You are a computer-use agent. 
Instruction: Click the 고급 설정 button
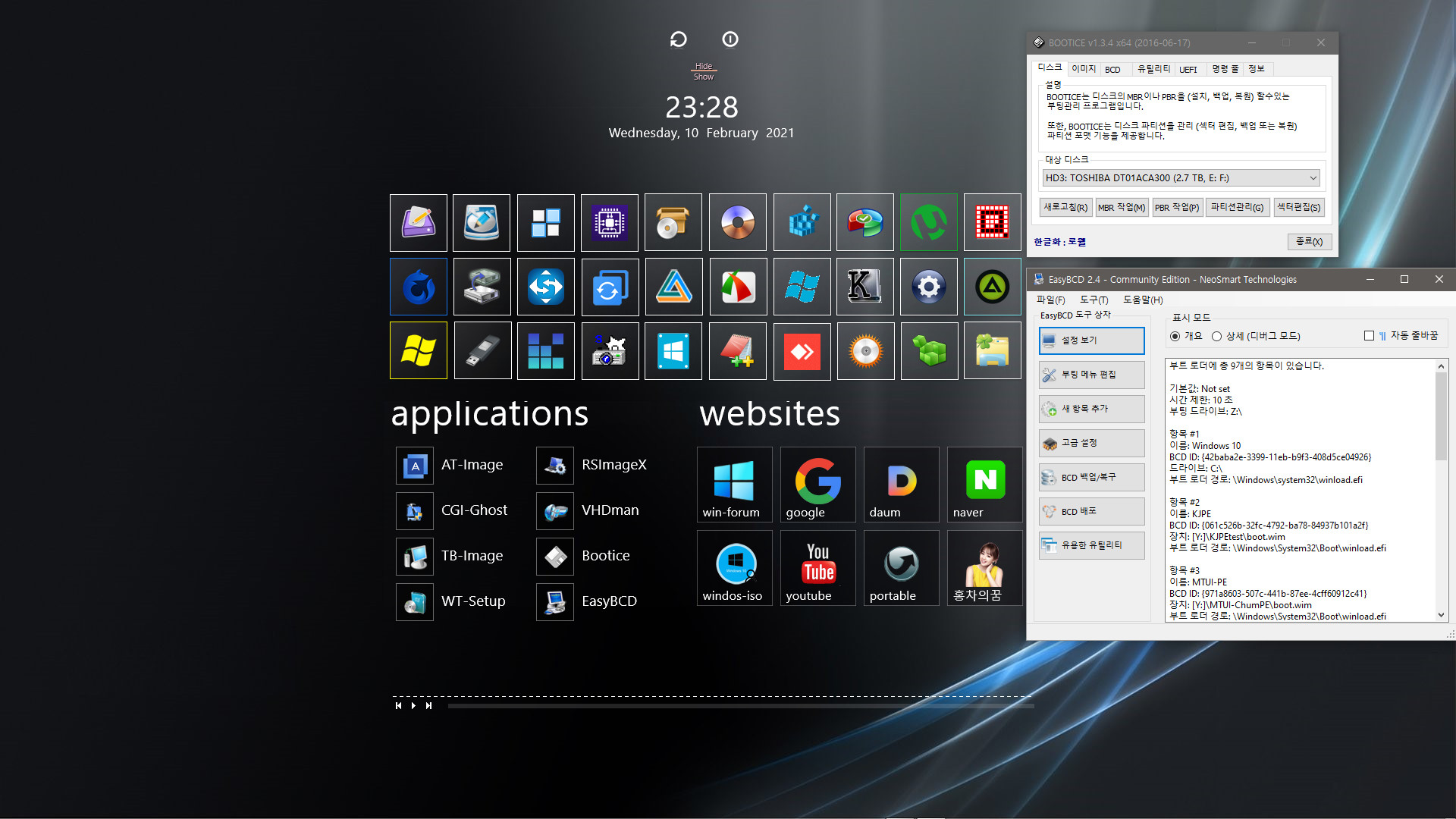(x=1091, y=443)
